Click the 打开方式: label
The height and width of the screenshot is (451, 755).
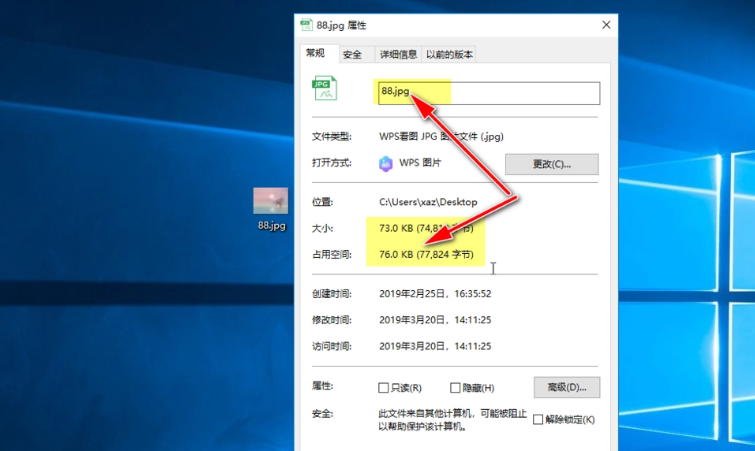(332, 163)
